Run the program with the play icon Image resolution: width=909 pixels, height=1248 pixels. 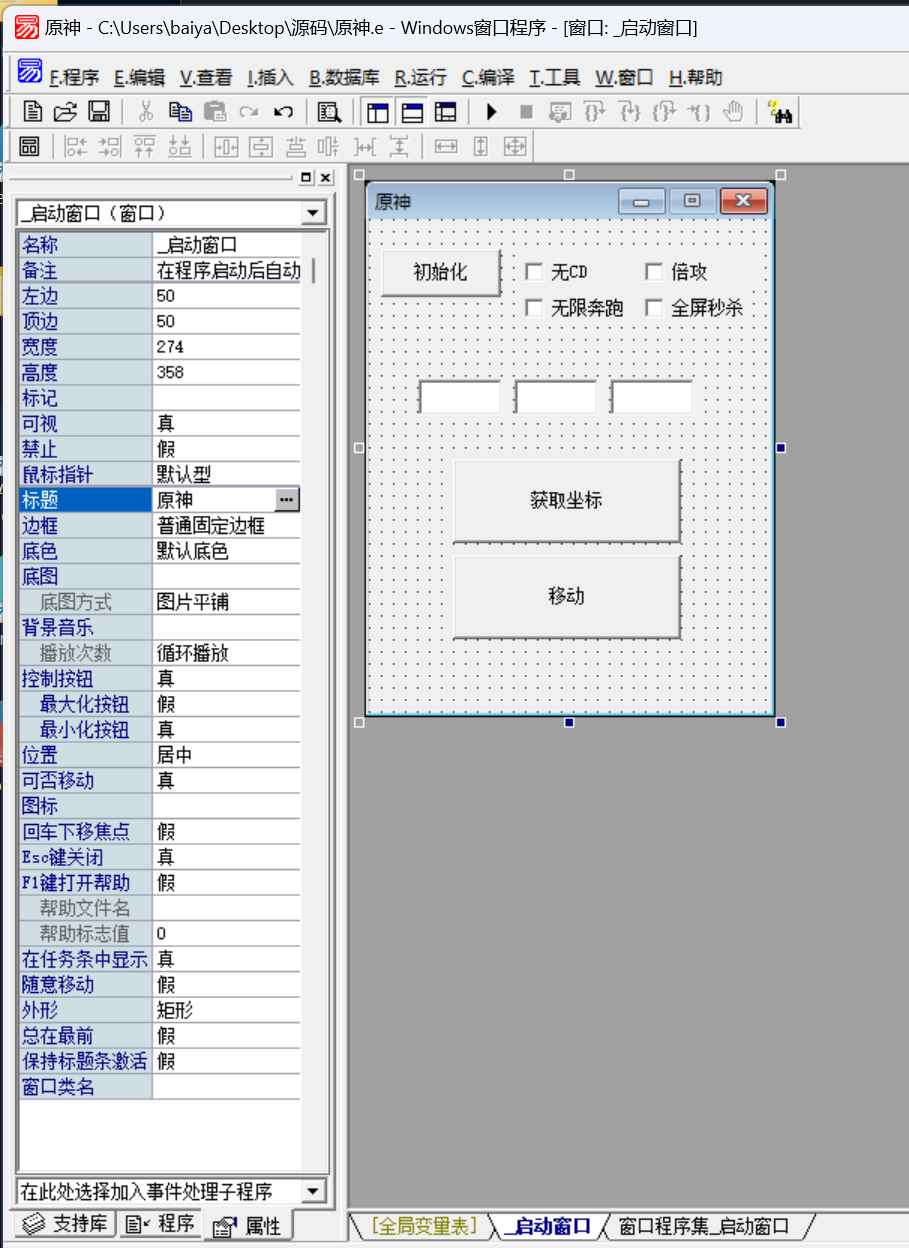[489, 112]
